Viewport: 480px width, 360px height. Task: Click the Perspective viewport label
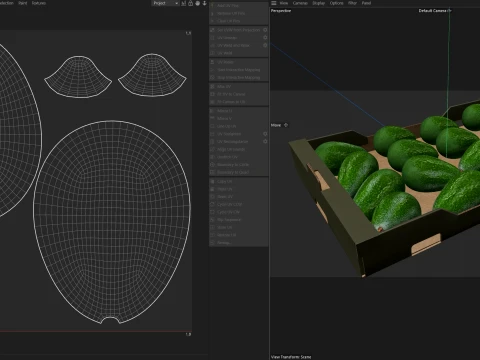[x=281, y=11]
